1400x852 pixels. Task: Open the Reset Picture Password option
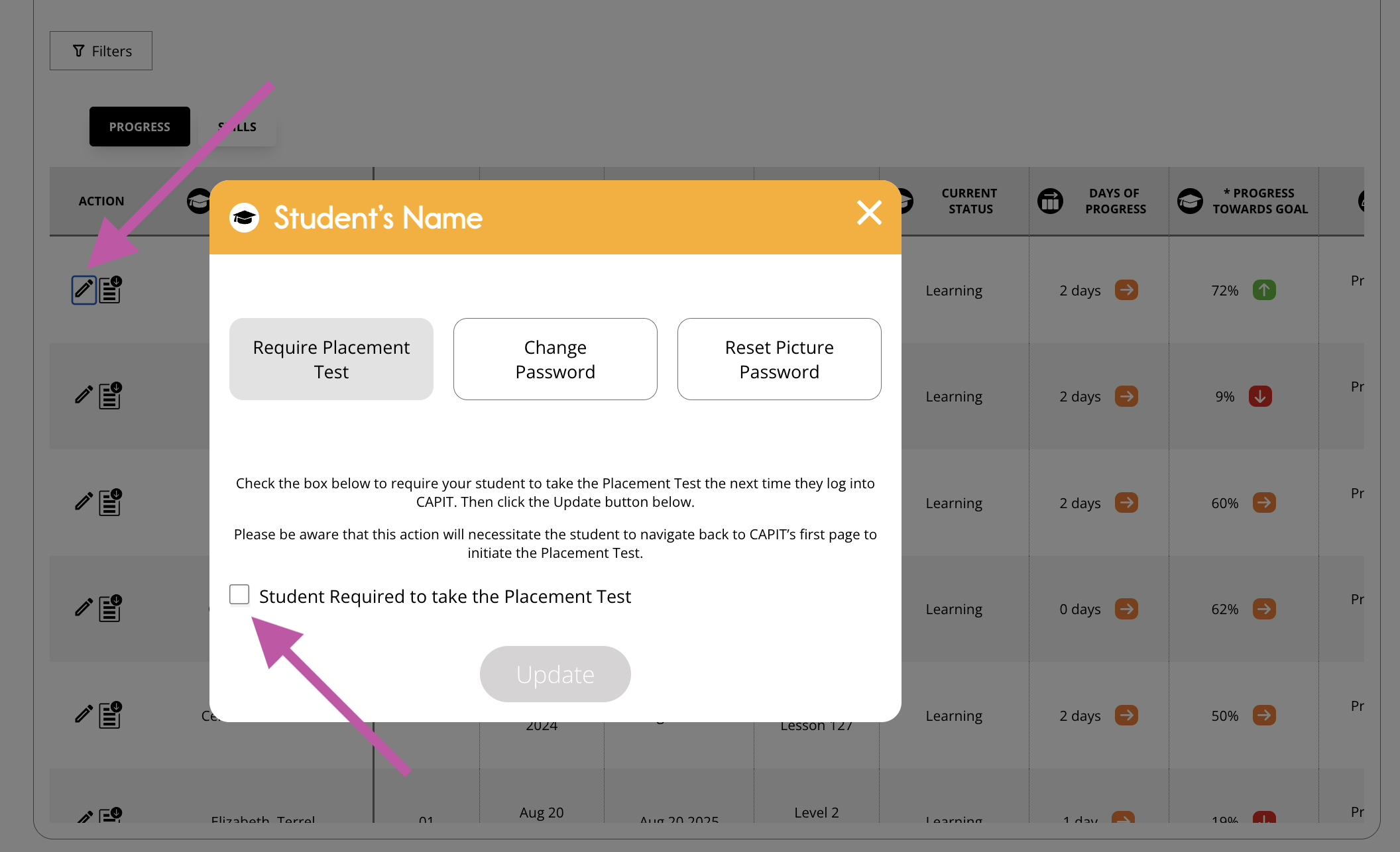coord(779,359)
